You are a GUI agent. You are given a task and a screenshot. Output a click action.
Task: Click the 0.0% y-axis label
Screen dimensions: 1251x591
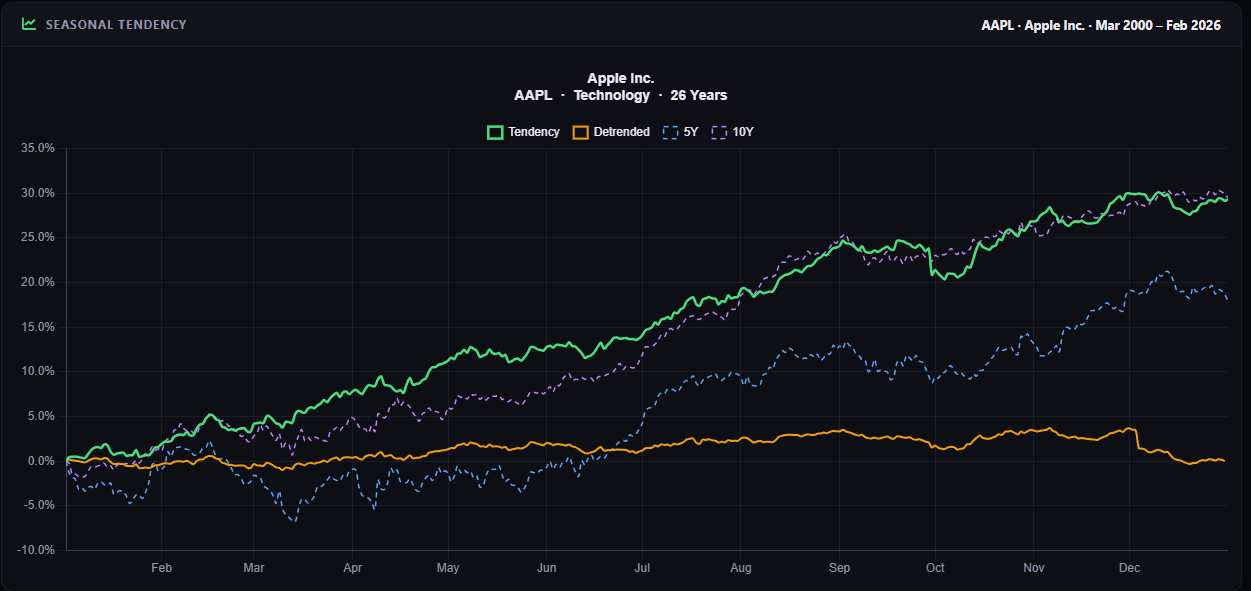(x=41, y=461)
